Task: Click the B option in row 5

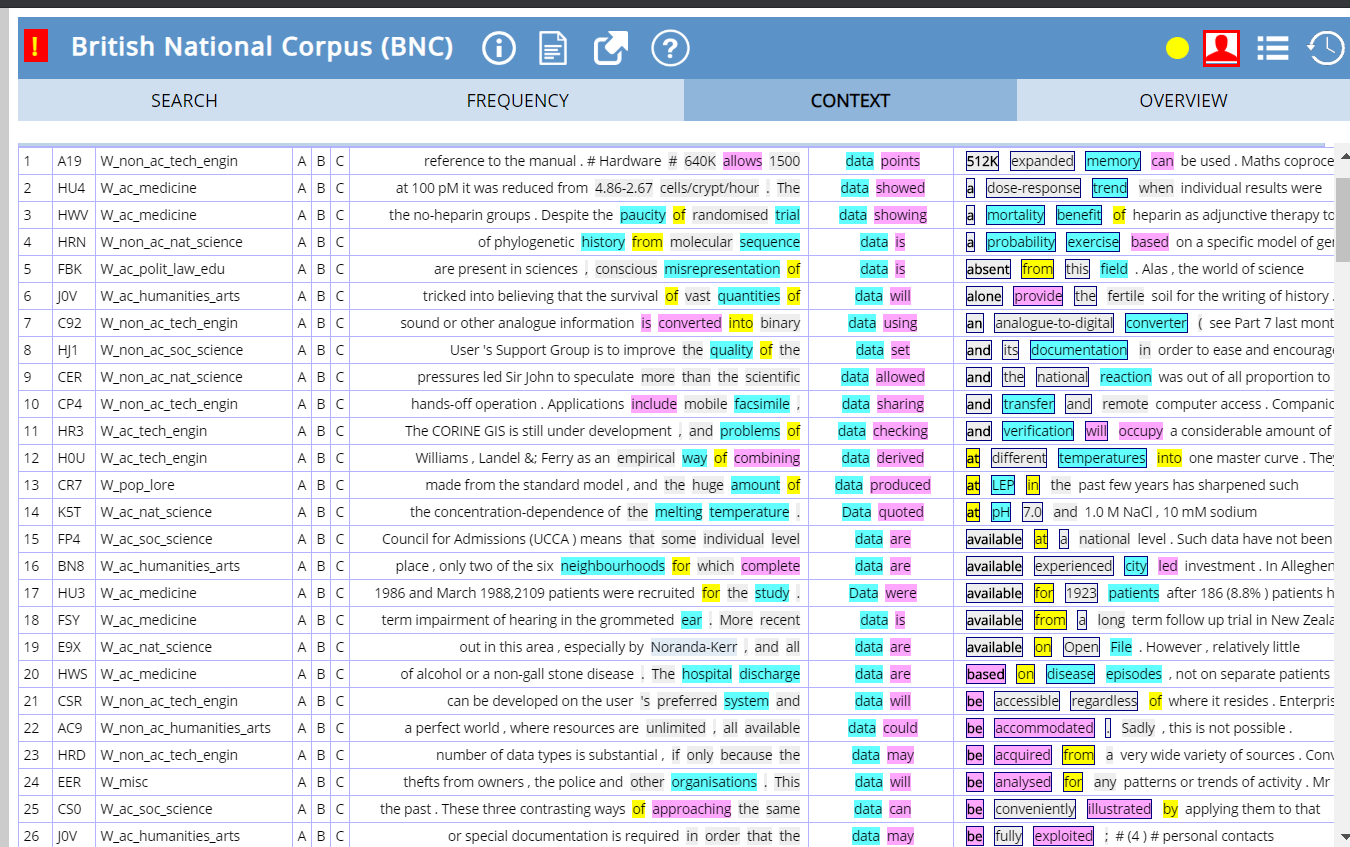Action: tap(321, 269)
